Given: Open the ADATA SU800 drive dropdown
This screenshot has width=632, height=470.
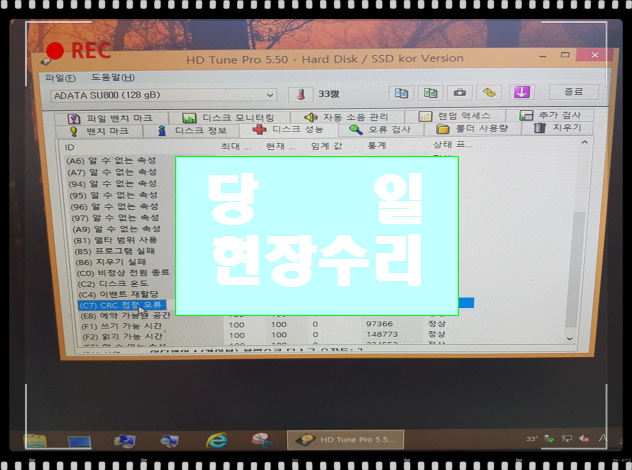Looking at the screenshot, I should [163, 95].
